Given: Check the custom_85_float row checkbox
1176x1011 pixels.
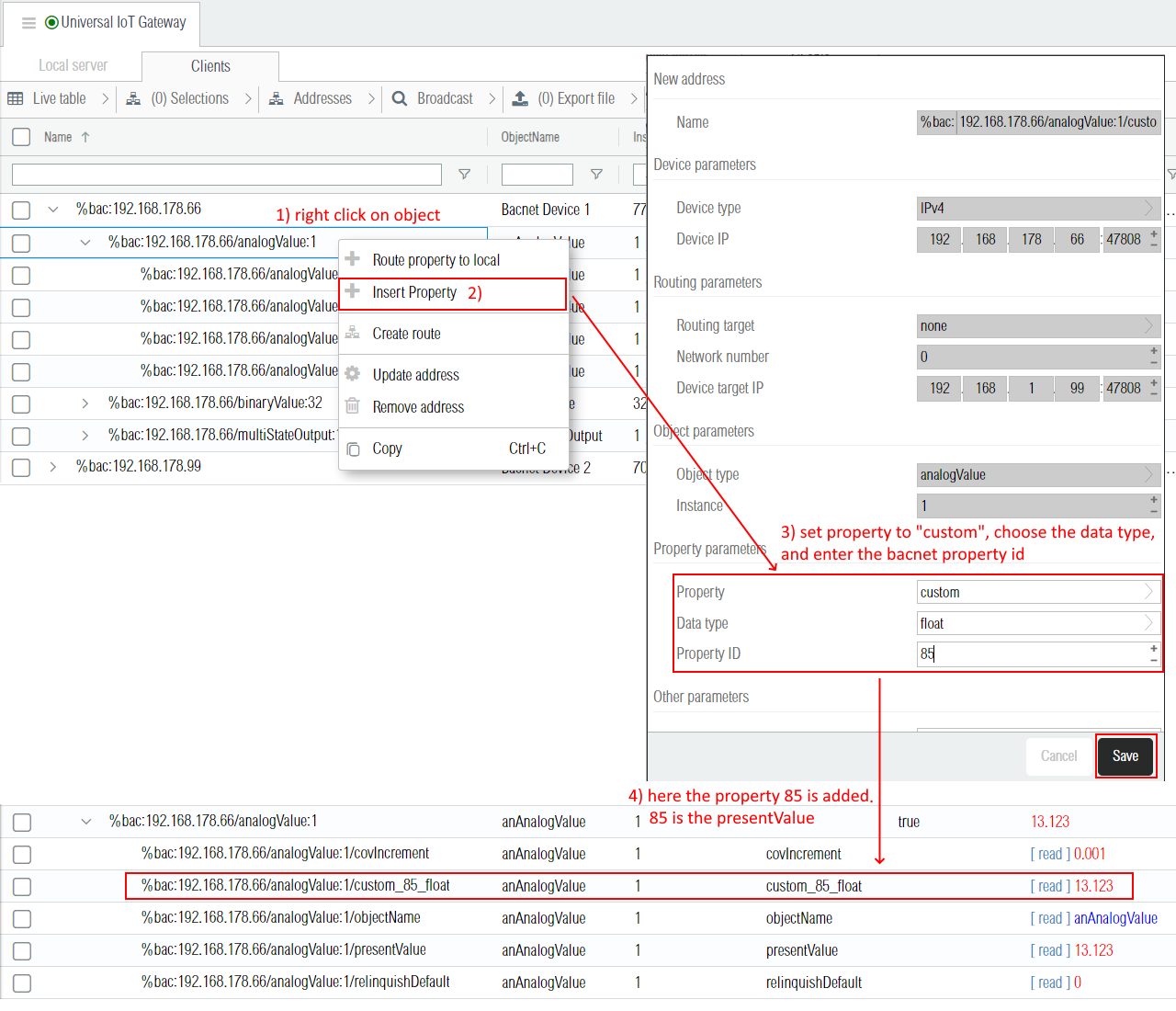Looking at the screenshot, I should (22, 887).
